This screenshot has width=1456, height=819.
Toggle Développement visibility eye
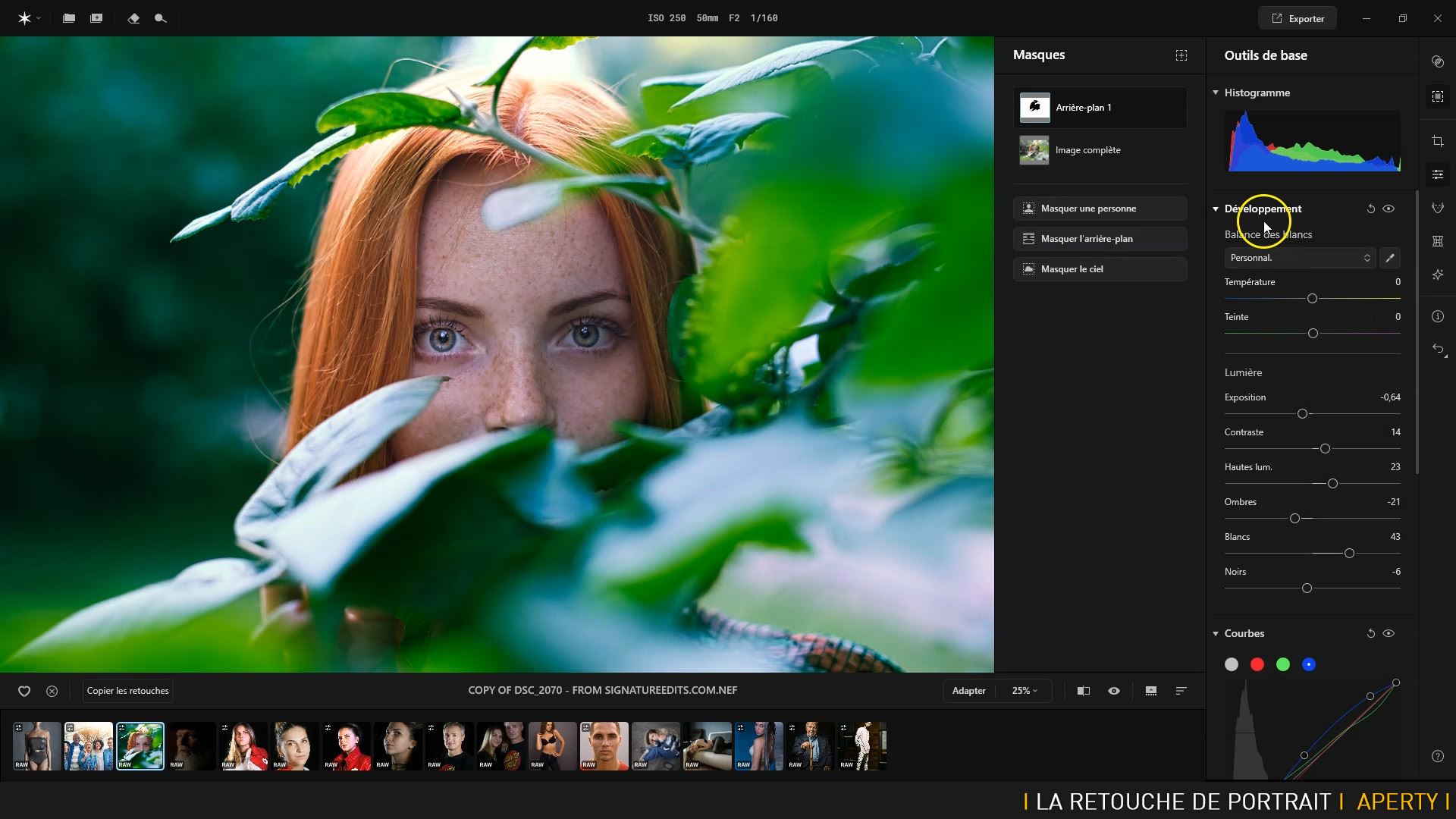point(1389,209)
